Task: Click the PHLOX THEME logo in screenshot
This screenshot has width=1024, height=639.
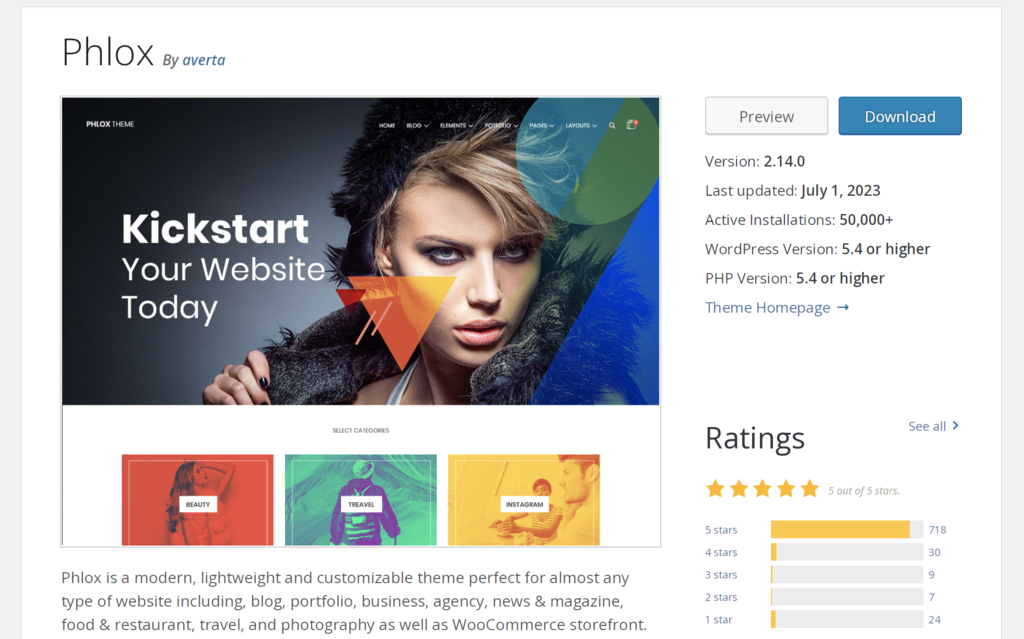Action: (x=110, y=124)
